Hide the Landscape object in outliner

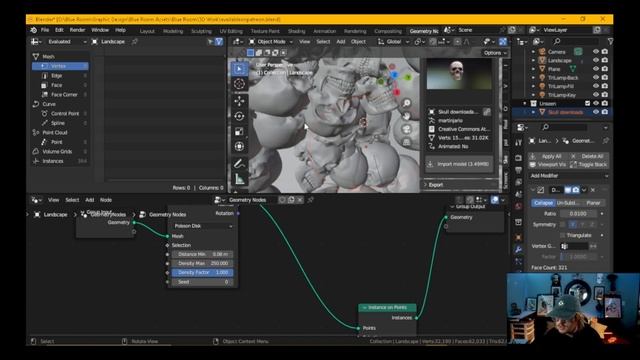tap(596, 60)
